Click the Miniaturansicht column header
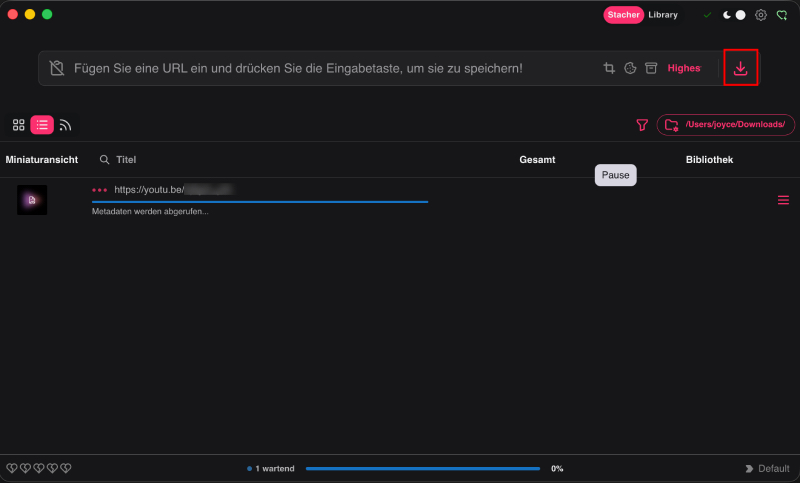 coord(42,160)
